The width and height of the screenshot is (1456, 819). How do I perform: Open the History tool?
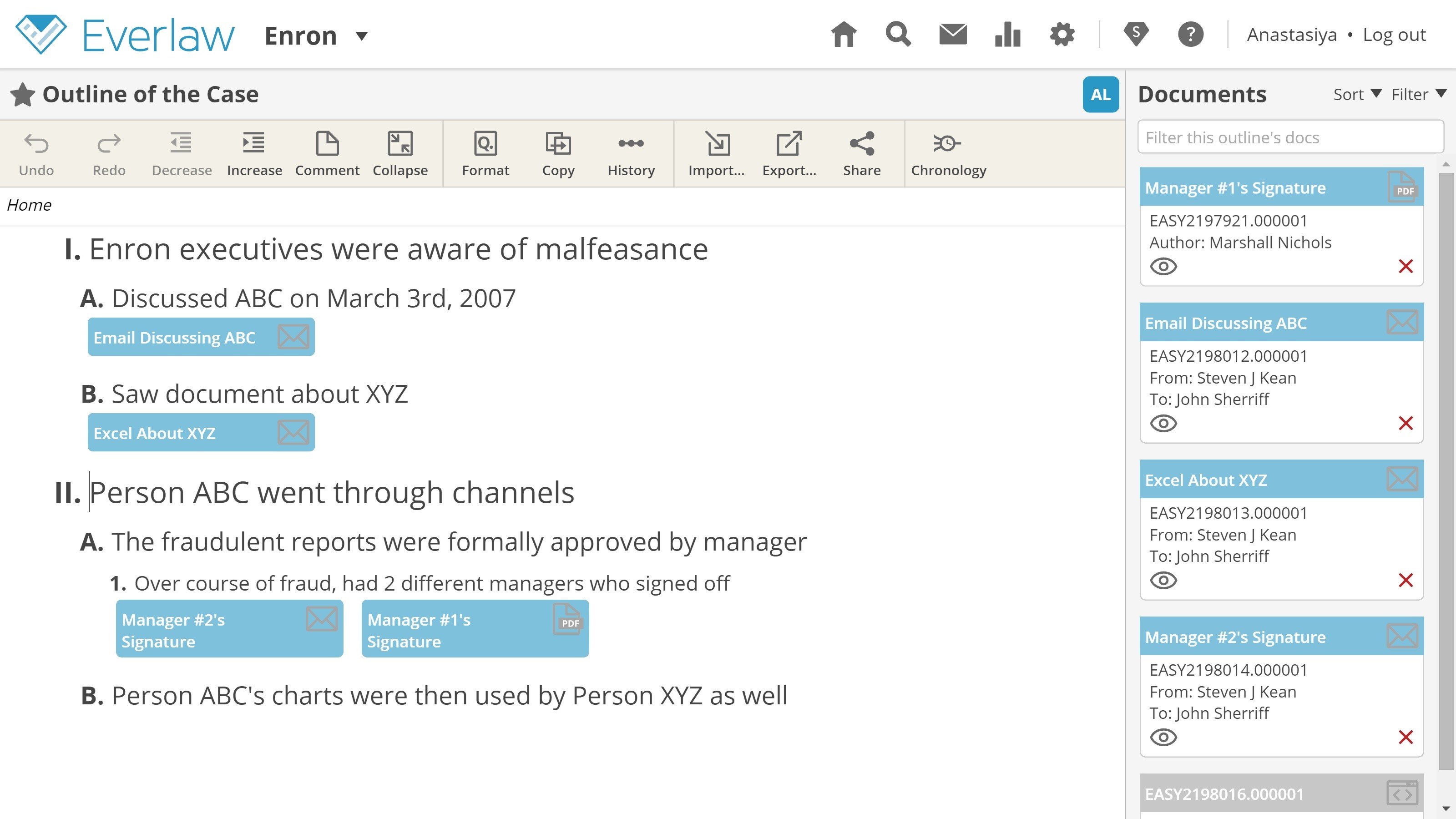point(631,154)
